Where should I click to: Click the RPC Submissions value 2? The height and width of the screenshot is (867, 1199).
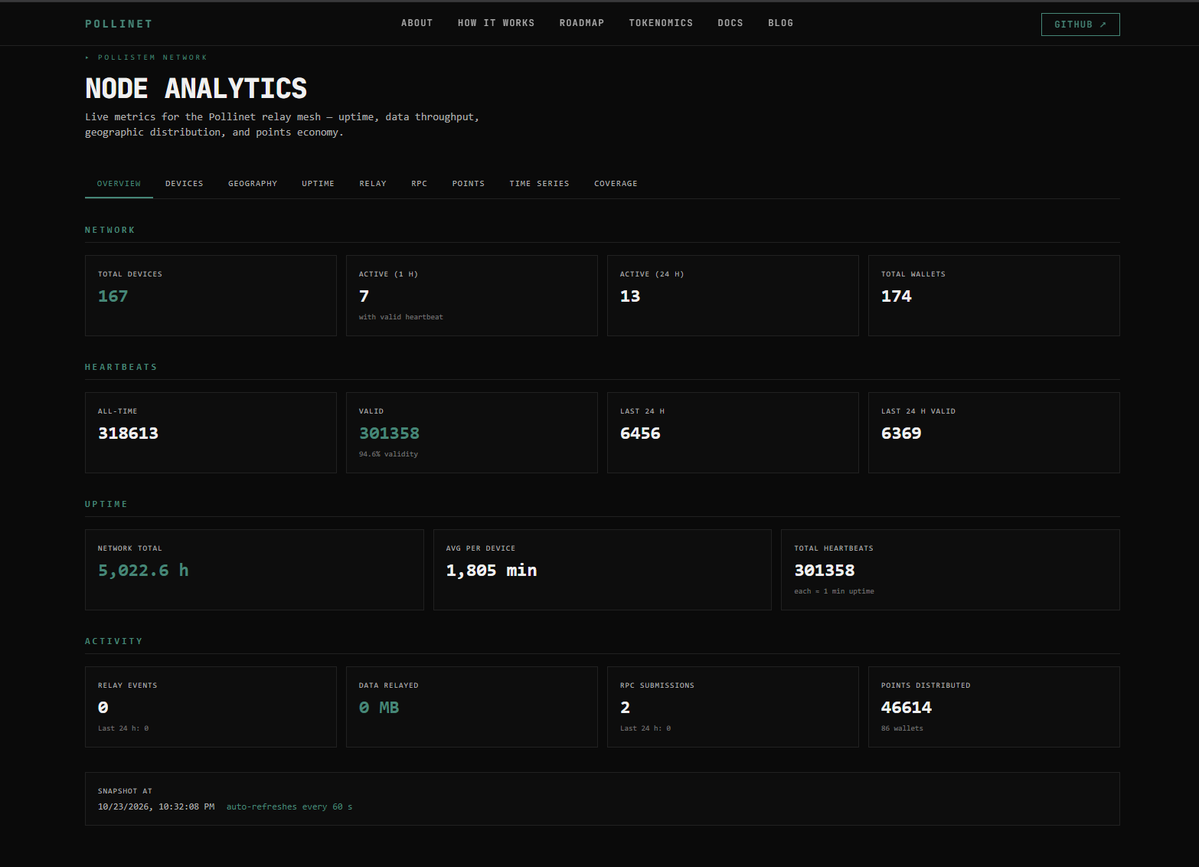pos(625,708)
